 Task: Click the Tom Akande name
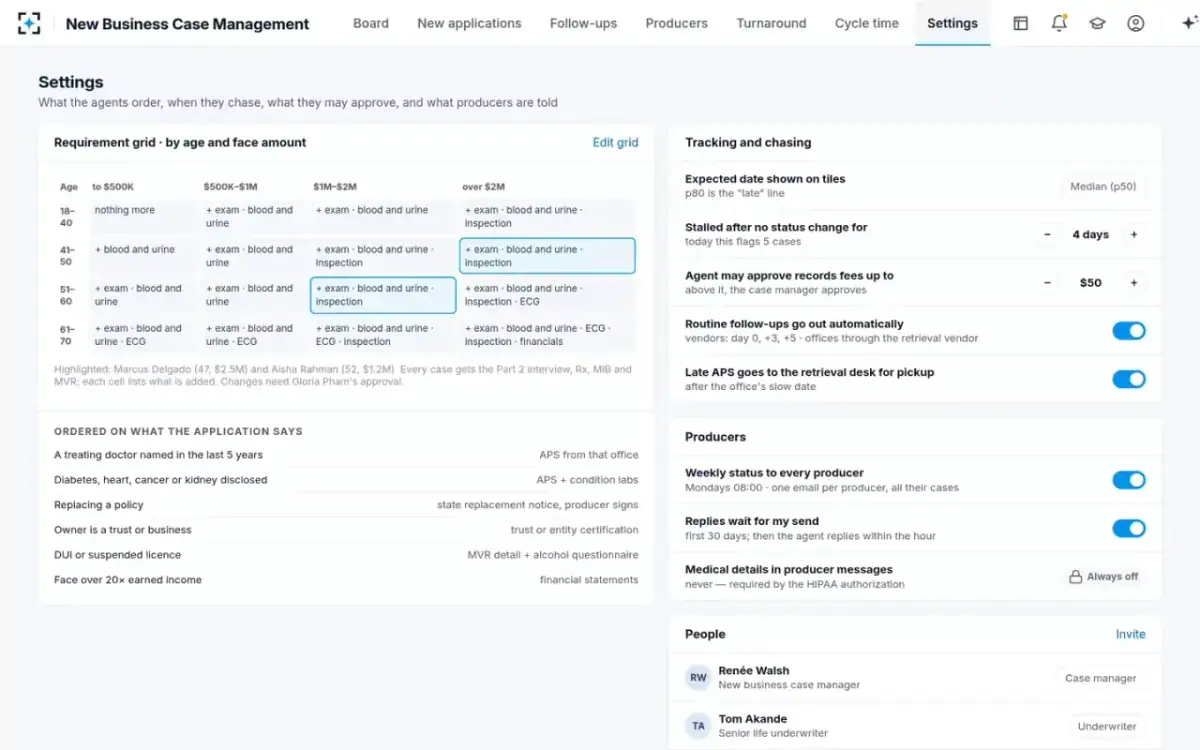[752, 719]
